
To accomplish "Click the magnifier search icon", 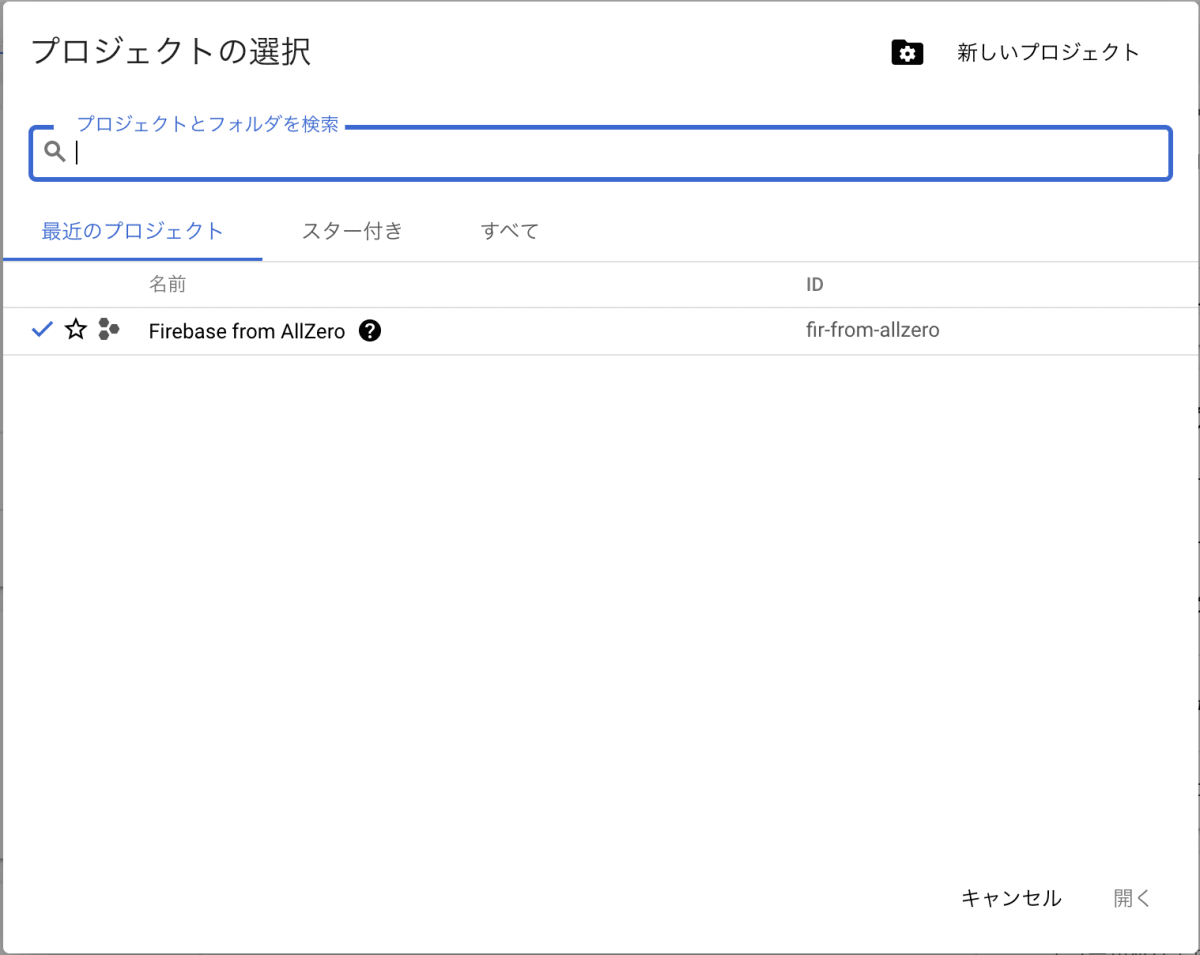I will (x=55, y=152).
